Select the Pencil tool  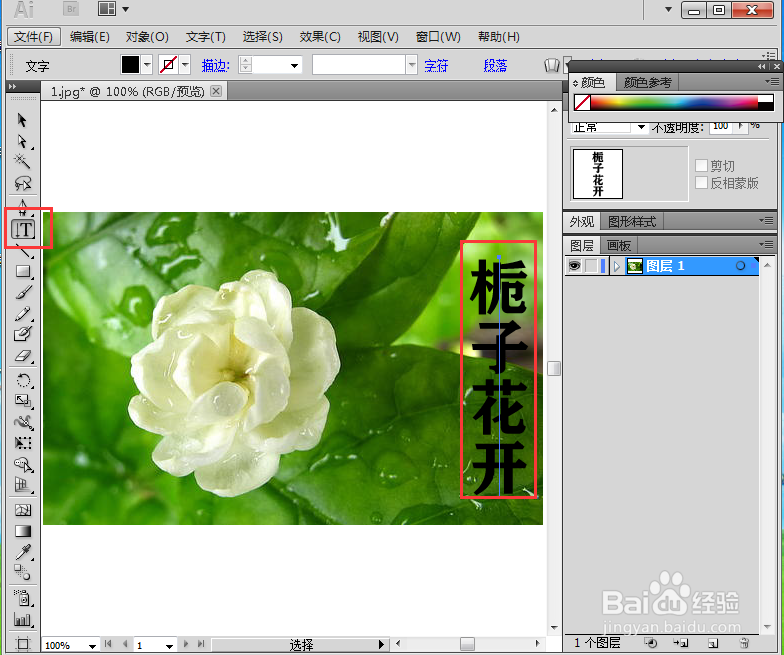pyautogui.click(x=23, y=314)
